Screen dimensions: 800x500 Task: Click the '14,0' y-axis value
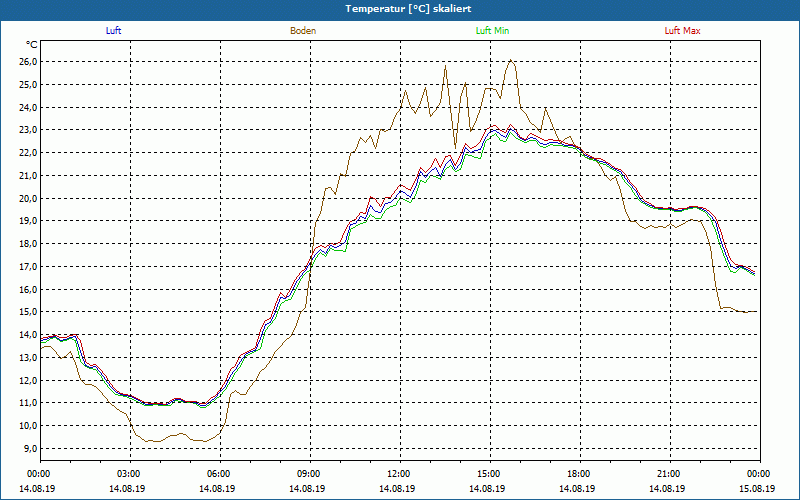[28, 335]
